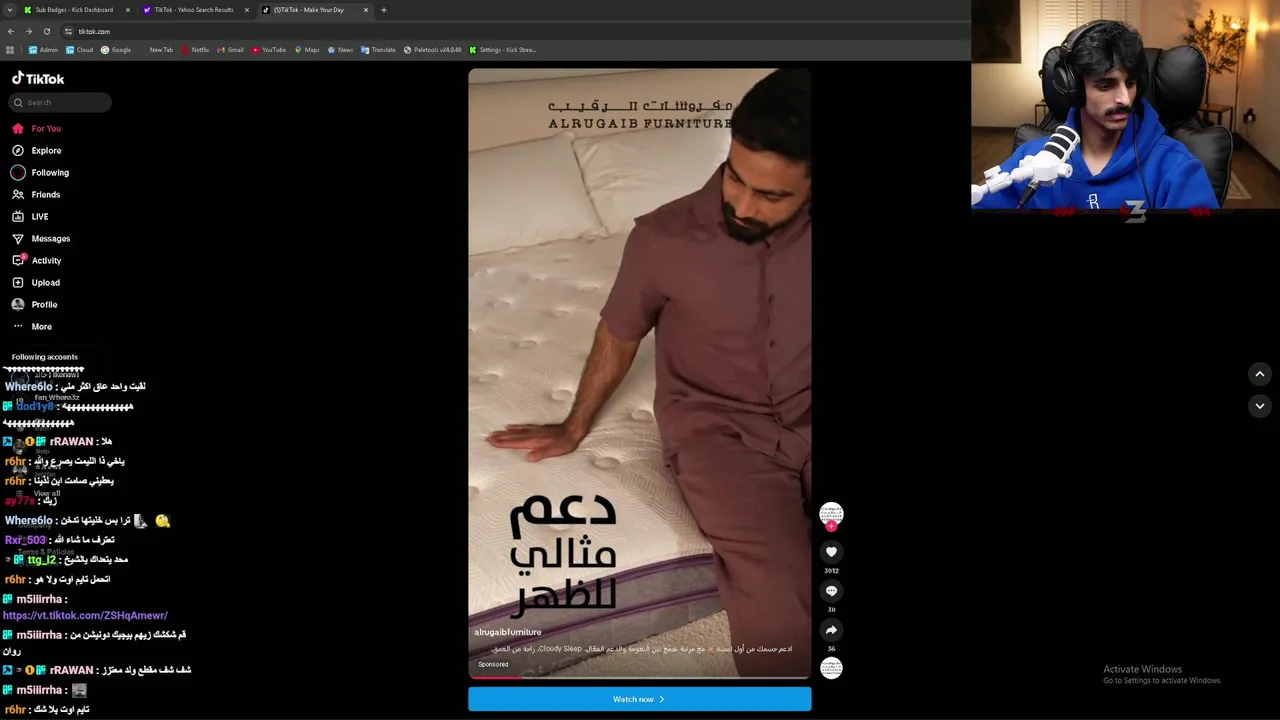Click the Watch now button
1280x720 pixels.
tap(640, 699)
